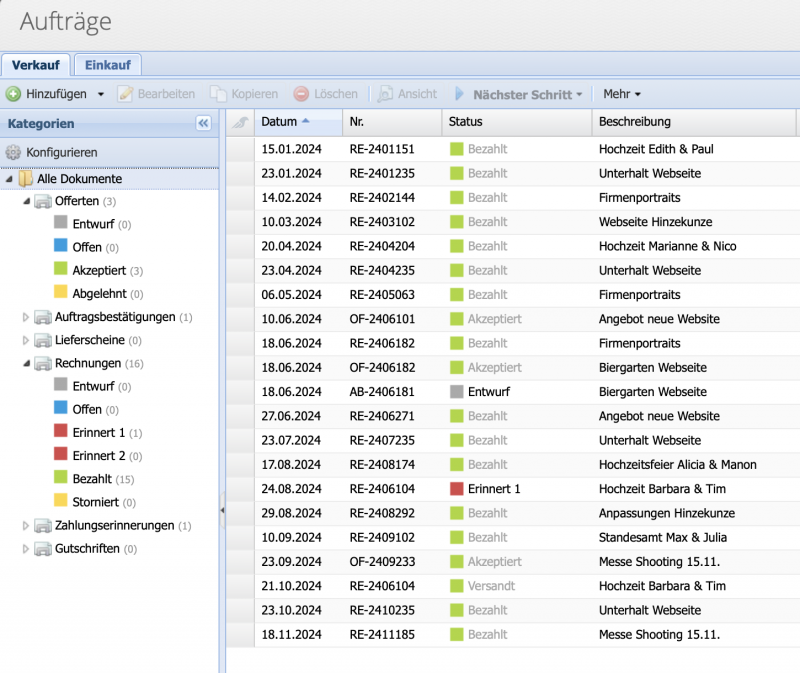Select the Verkauf tab

pyautogui.click(x=36, y=65)
